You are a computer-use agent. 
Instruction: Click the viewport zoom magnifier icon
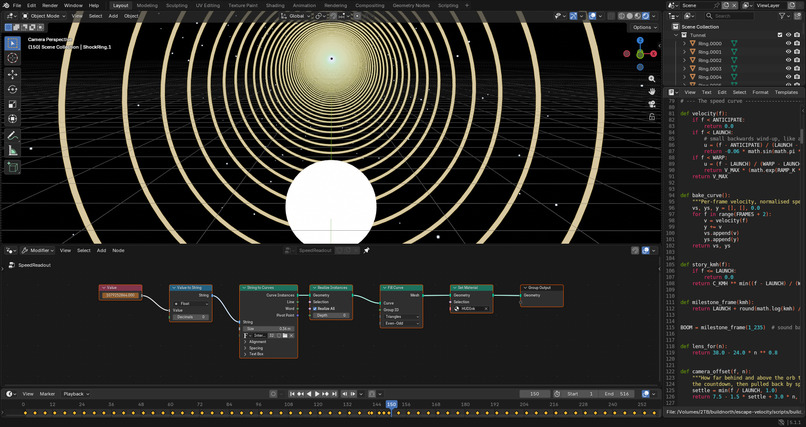652,79
